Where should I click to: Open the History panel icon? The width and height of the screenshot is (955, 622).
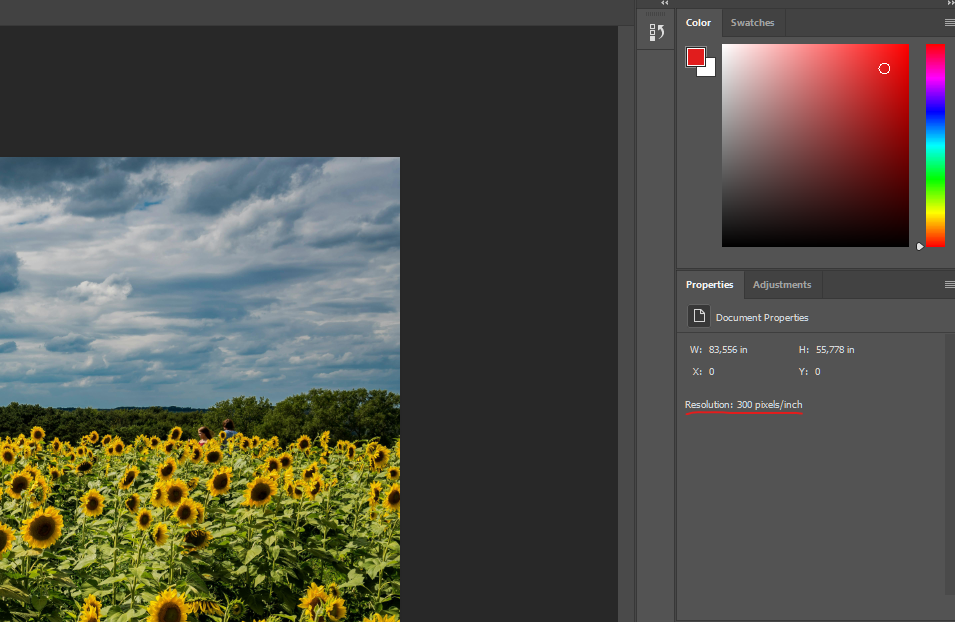click(x=656, y=32)
